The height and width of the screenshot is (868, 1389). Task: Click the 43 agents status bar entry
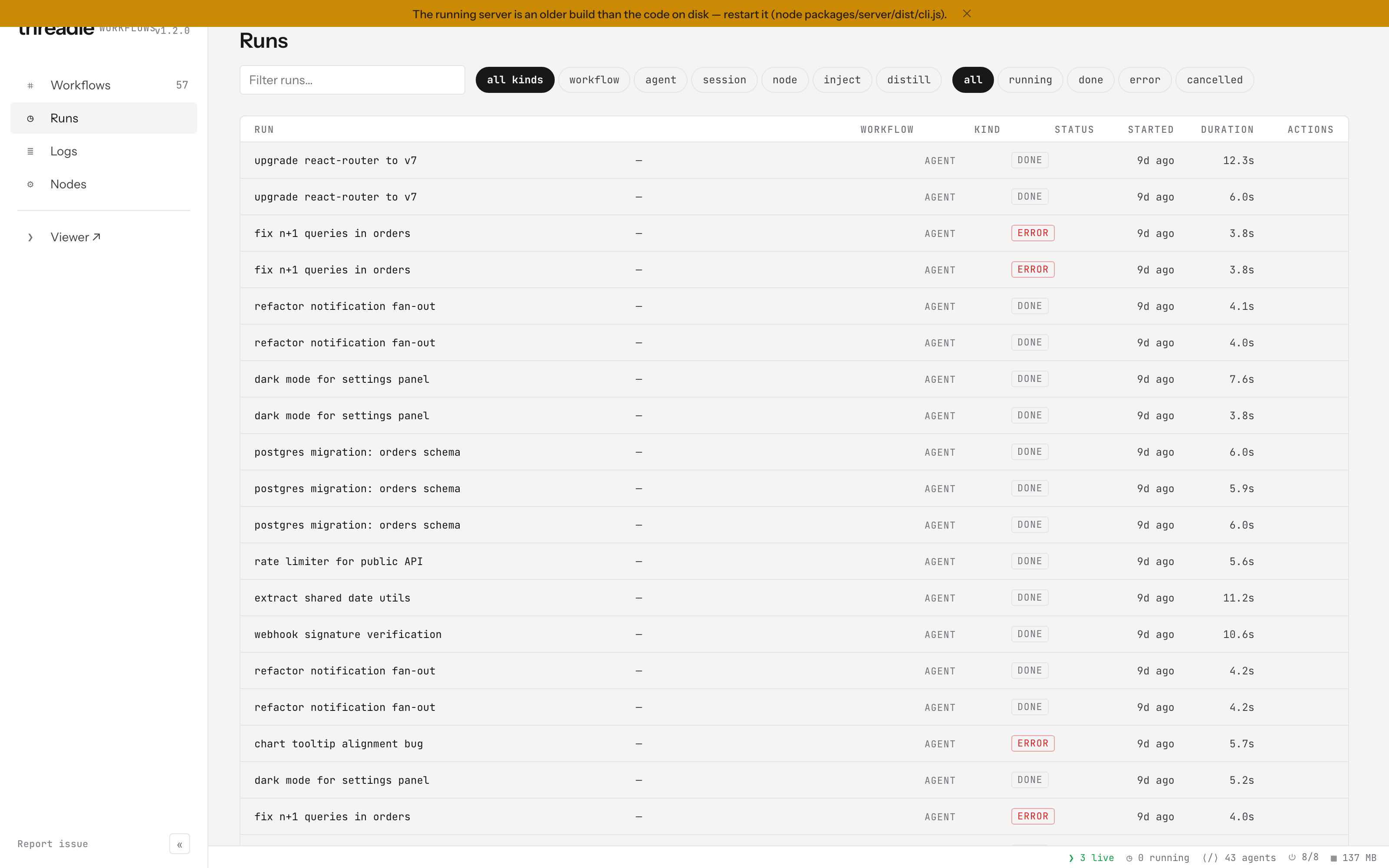click(x=1239, y=858)
